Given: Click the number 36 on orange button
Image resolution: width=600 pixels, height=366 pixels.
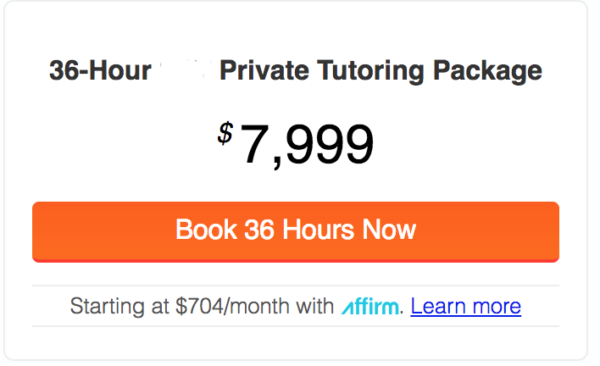Looking at the screenshot, I should [x=259, y=230].
